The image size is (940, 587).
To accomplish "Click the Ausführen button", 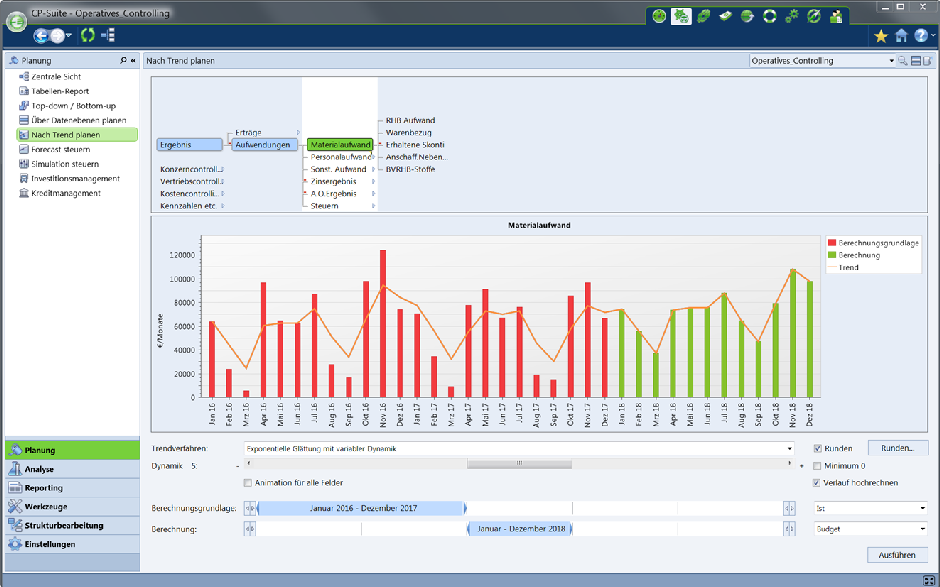I will 897,555.
